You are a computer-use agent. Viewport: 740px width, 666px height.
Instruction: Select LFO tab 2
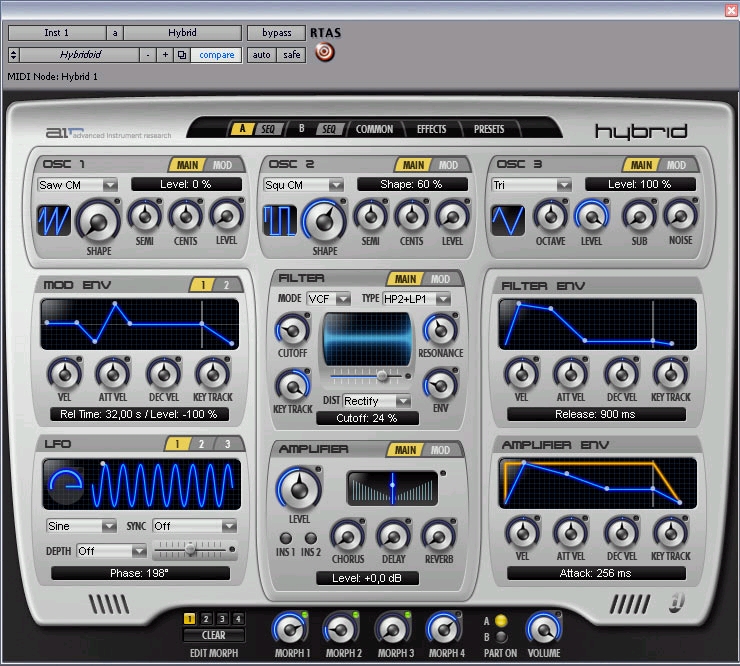pos(202,444)
